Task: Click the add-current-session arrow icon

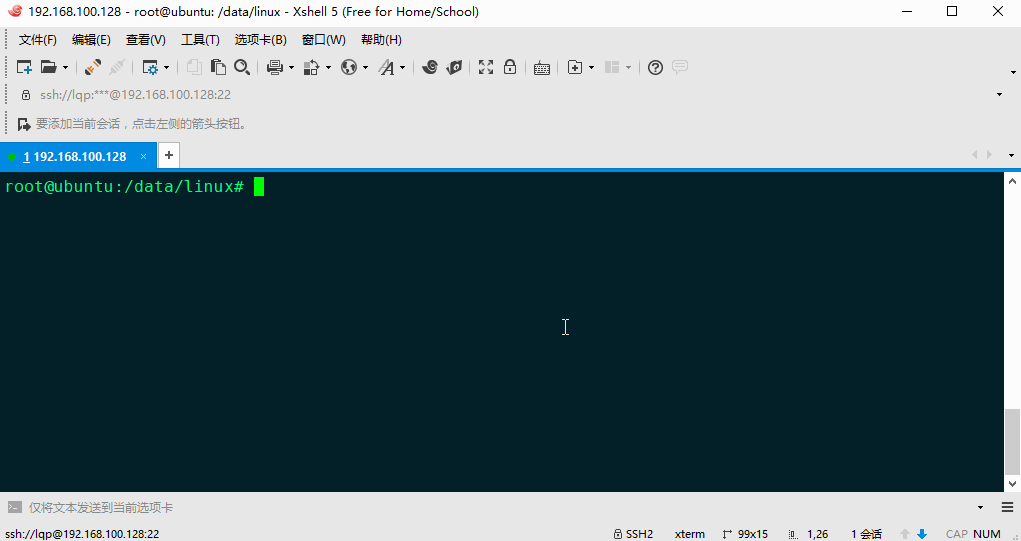Action: (x=24, y=124)
